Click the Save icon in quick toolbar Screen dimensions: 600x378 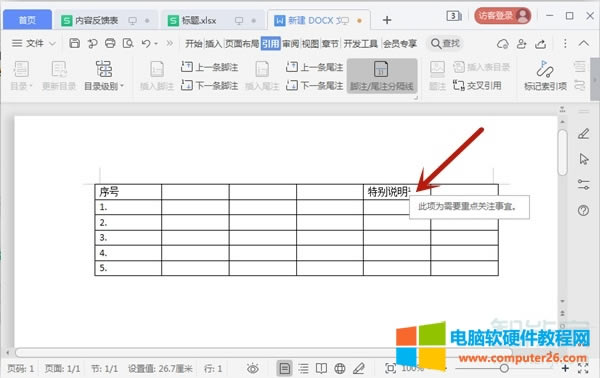tap(75, 43)
